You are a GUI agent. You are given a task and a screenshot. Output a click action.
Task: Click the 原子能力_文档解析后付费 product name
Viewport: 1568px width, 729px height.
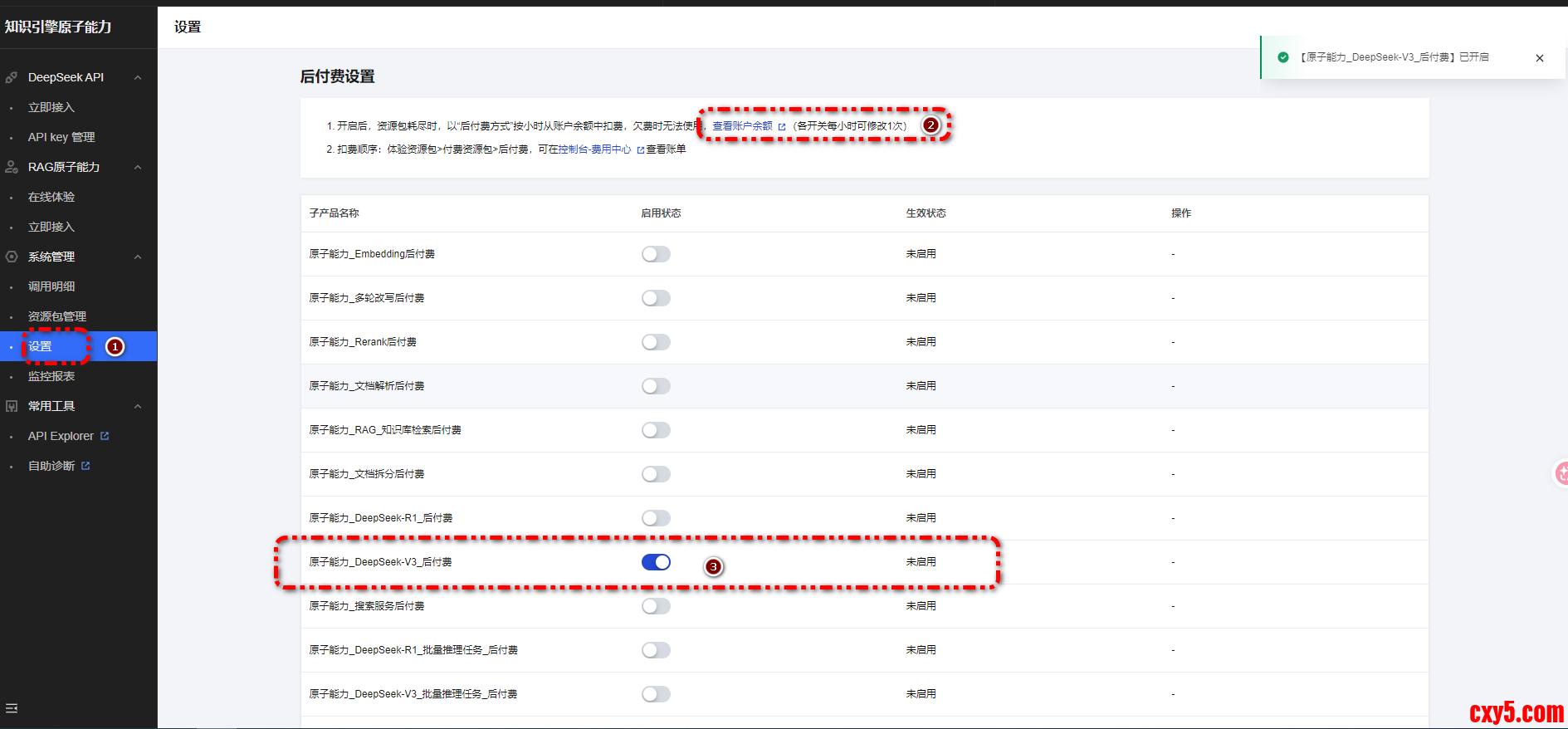click(366, 386)
